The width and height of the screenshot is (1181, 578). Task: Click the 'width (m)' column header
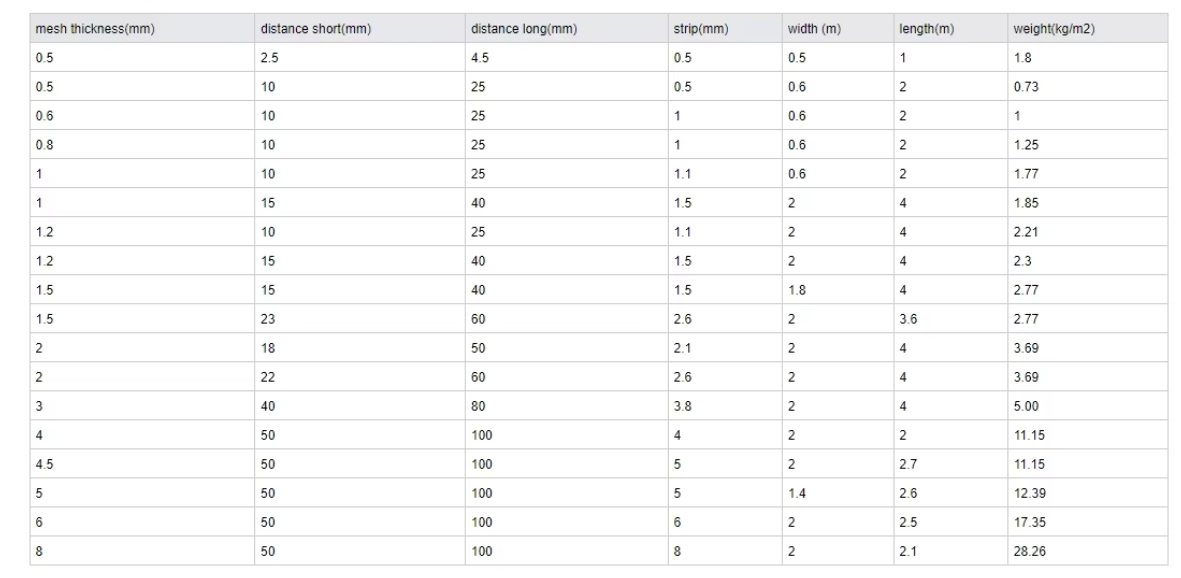pyautogui.click(x=838, y=29)
